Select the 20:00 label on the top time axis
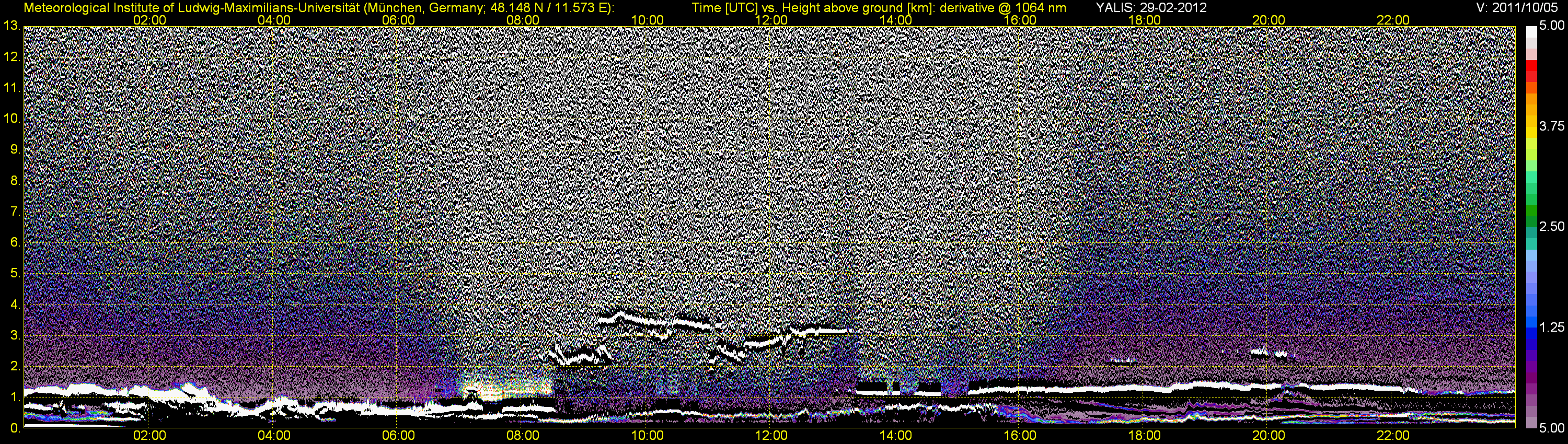Screen dimensions: 1568x444 (x=1269, y=20)
